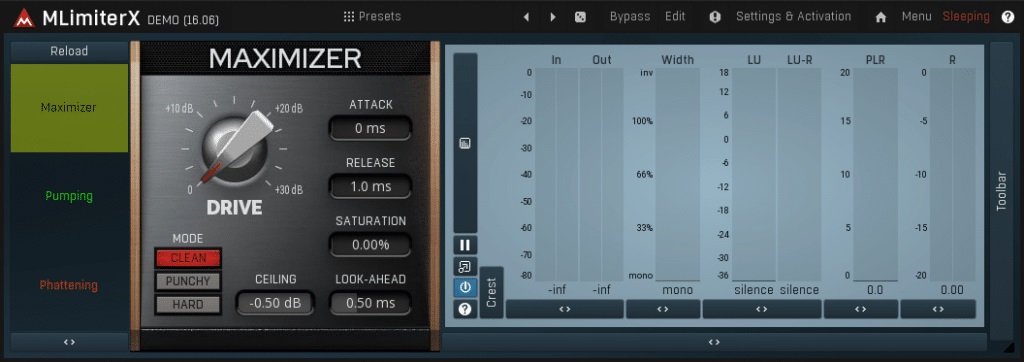Click the ATTACK value field
This screenshot has width=1024, height=362.
click(370, 129)
